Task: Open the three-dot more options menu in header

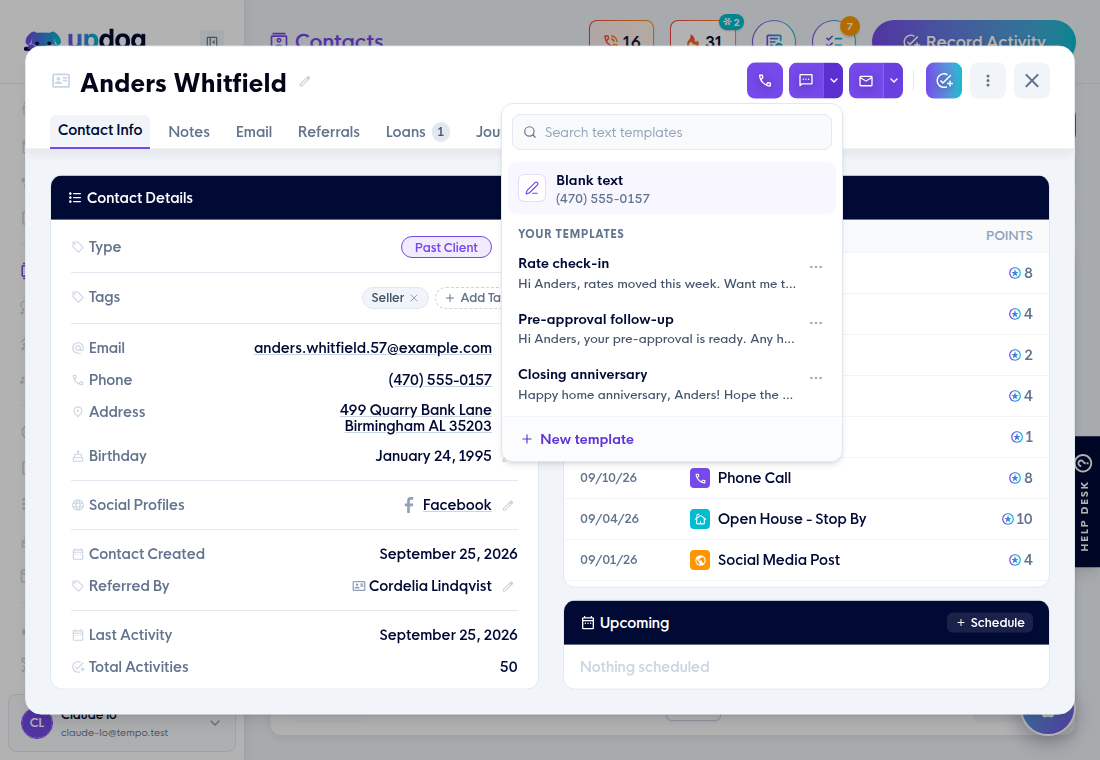Action: tap(988, 81)
